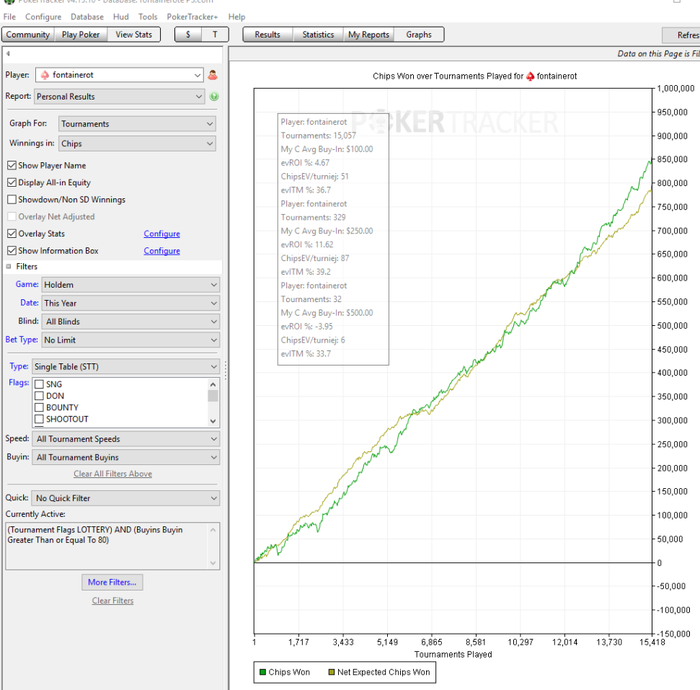Click the Refresh button
Viewport: 700px width, 690px height.
682,35
